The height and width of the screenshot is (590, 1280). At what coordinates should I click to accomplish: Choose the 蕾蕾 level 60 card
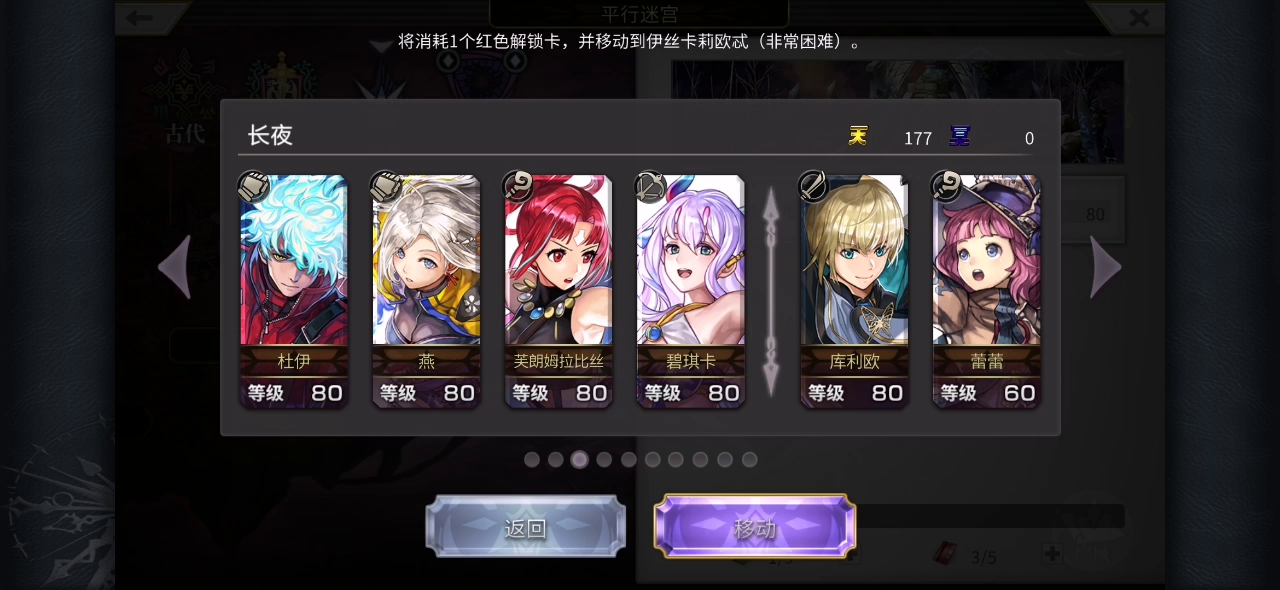(x=986, y=291)
